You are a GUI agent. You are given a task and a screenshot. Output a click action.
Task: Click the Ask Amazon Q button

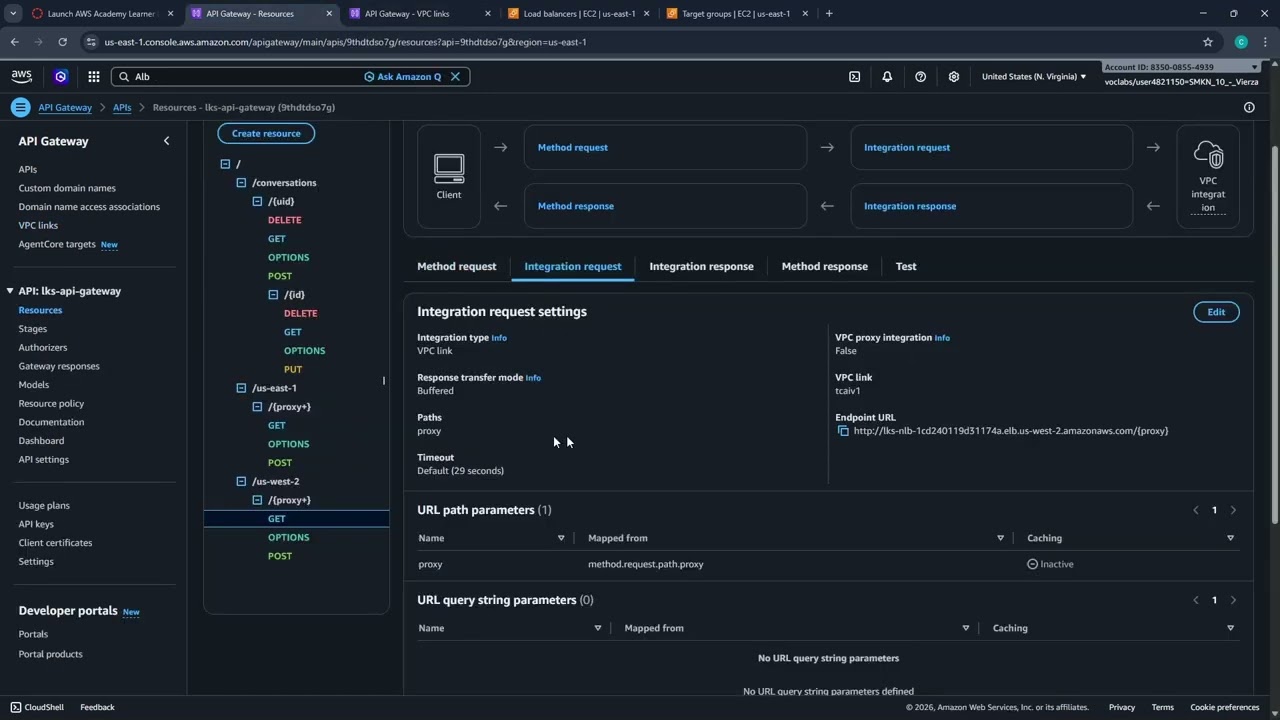pyautogui.click(x=402, y=77)
